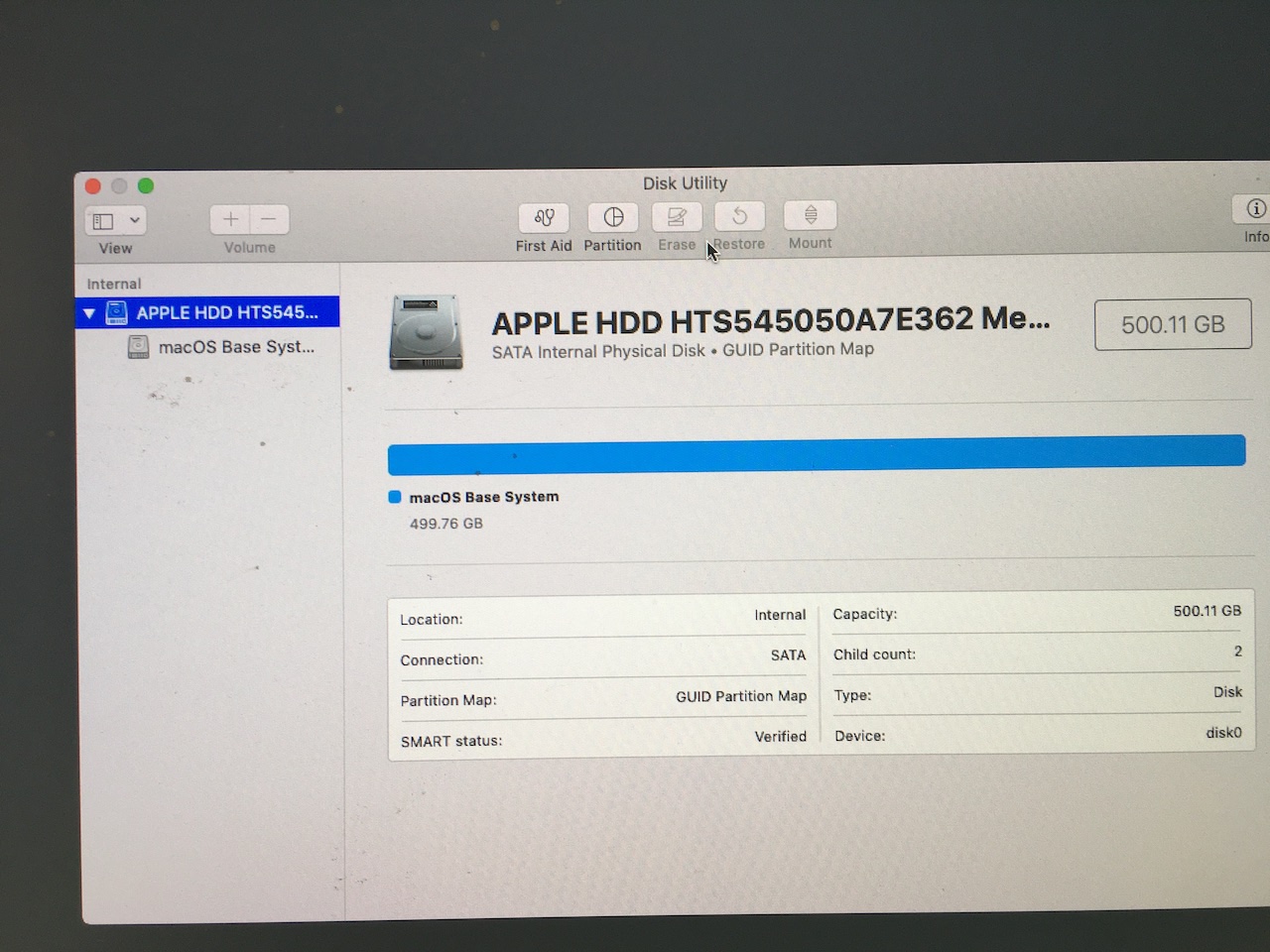Screen dimensions: 1270x952
Task: Click the Verified SMART status text
Action: [x=781, y=737]
